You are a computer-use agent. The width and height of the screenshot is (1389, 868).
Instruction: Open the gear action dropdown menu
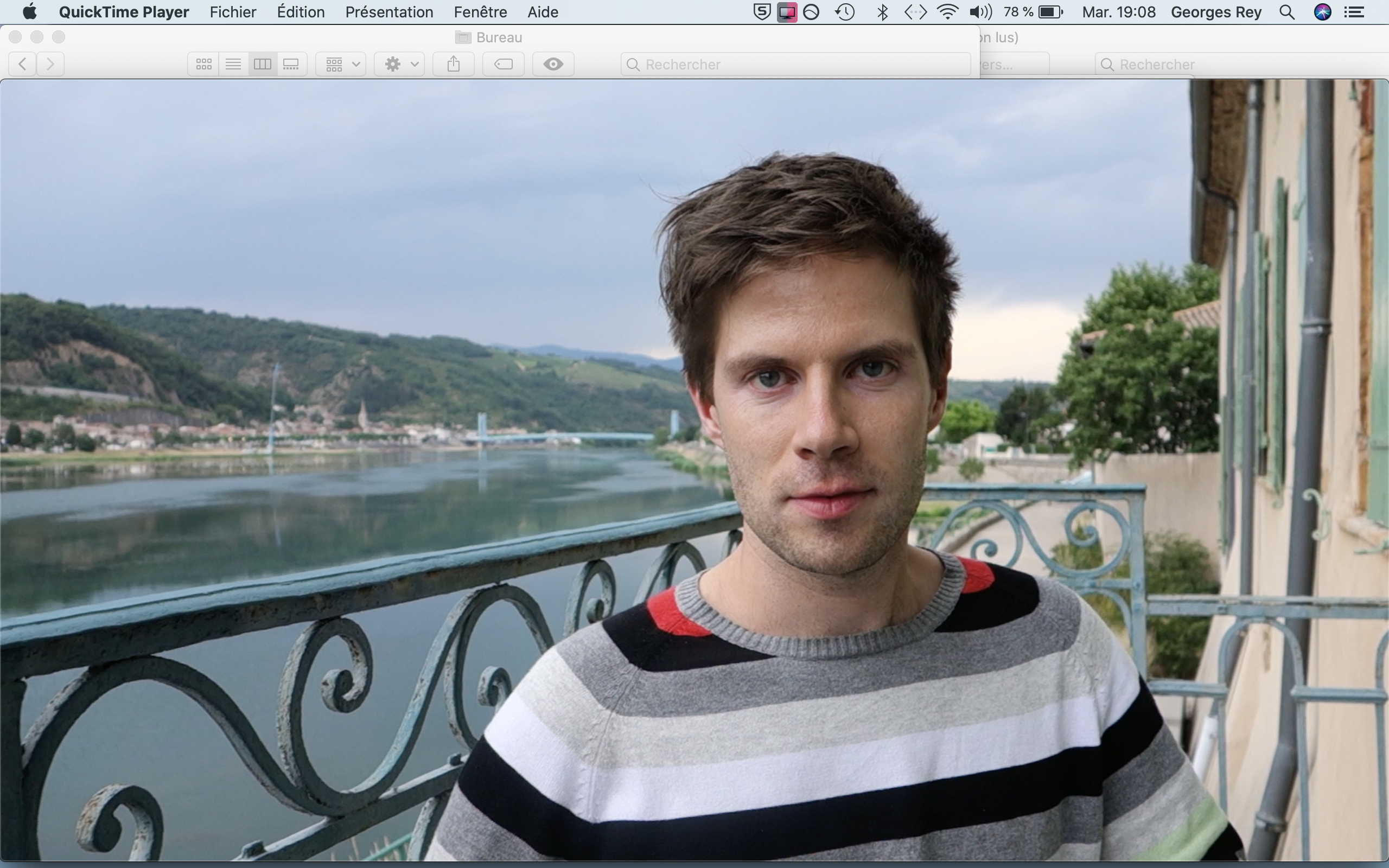point(400,65)
